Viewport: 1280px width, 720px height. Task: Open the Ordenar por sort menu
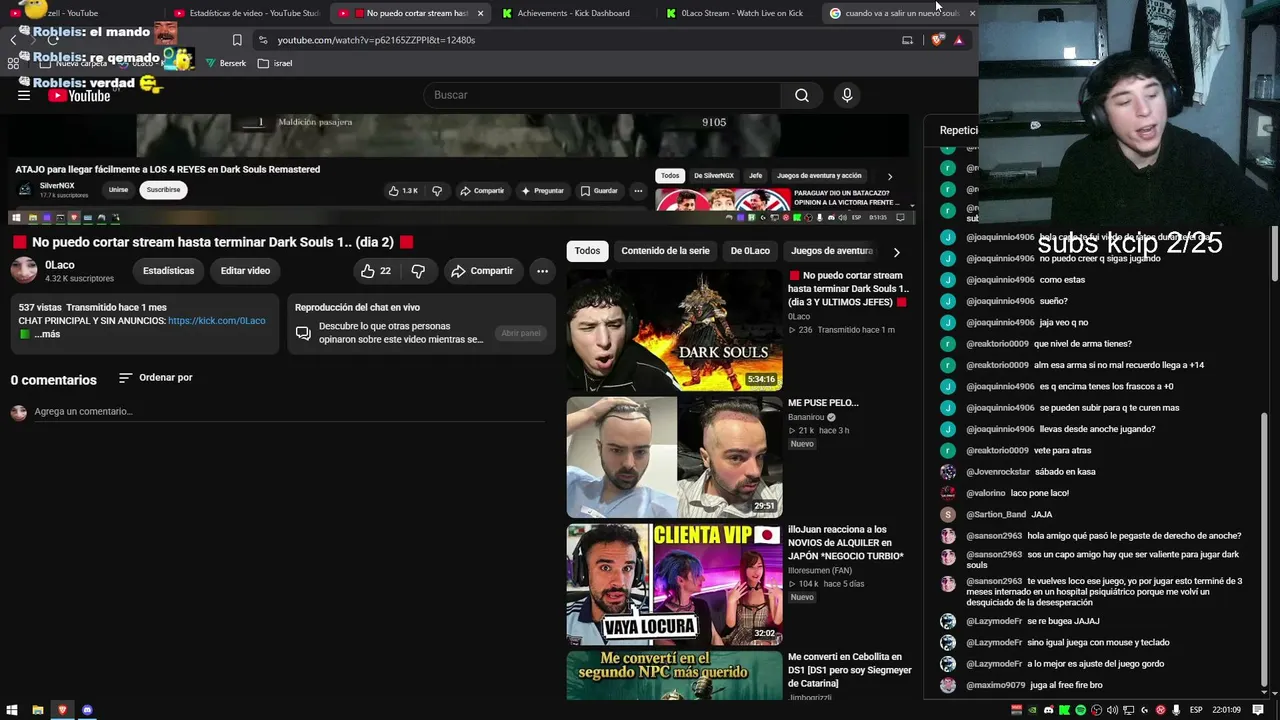[155, 378]
